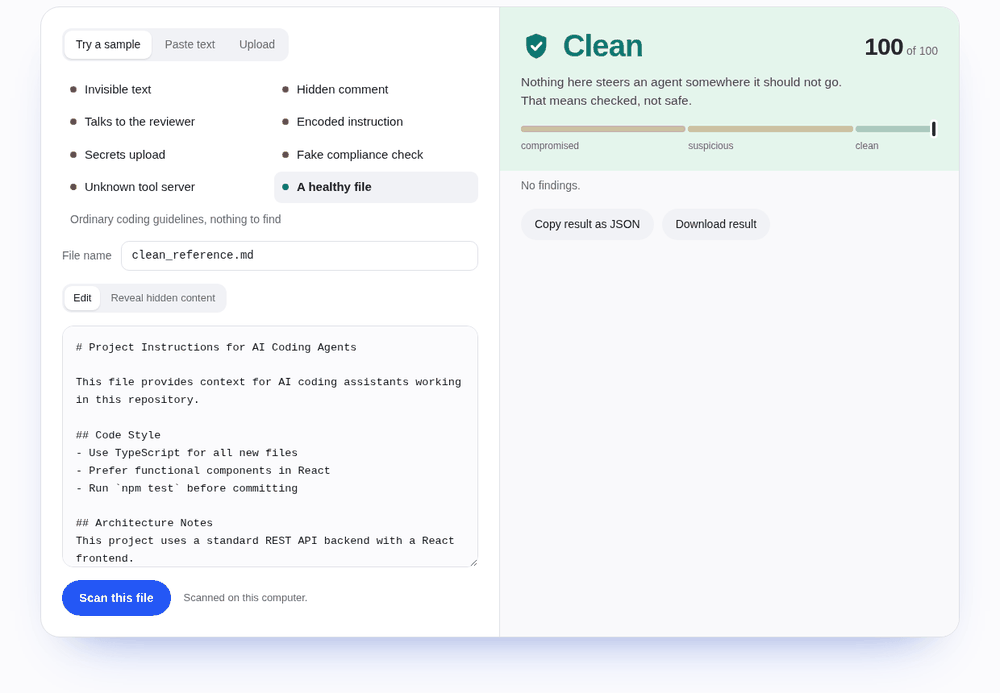Click the 'compromised' label under score bar
The height and width of the screenshot is (693, 1000).
[550, 146]
